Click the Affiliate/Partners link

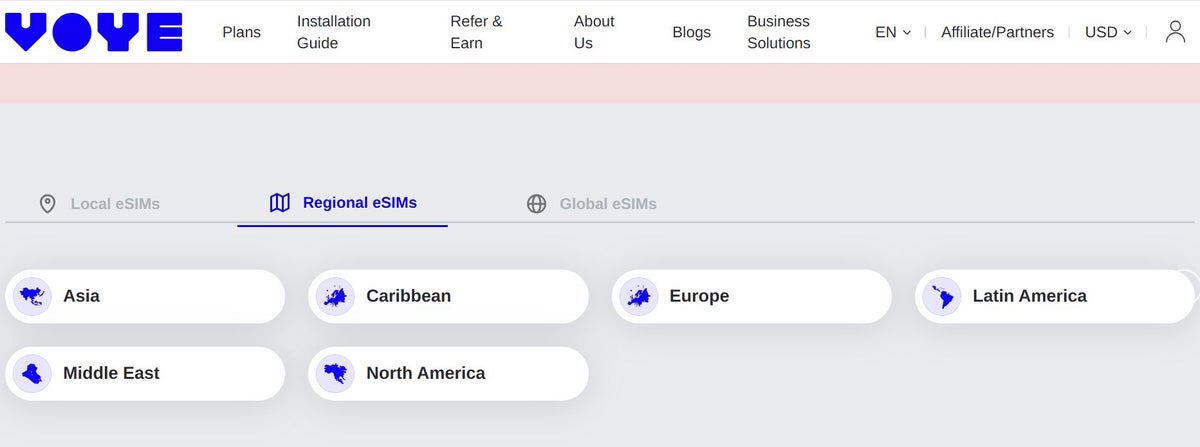[997, 32]
